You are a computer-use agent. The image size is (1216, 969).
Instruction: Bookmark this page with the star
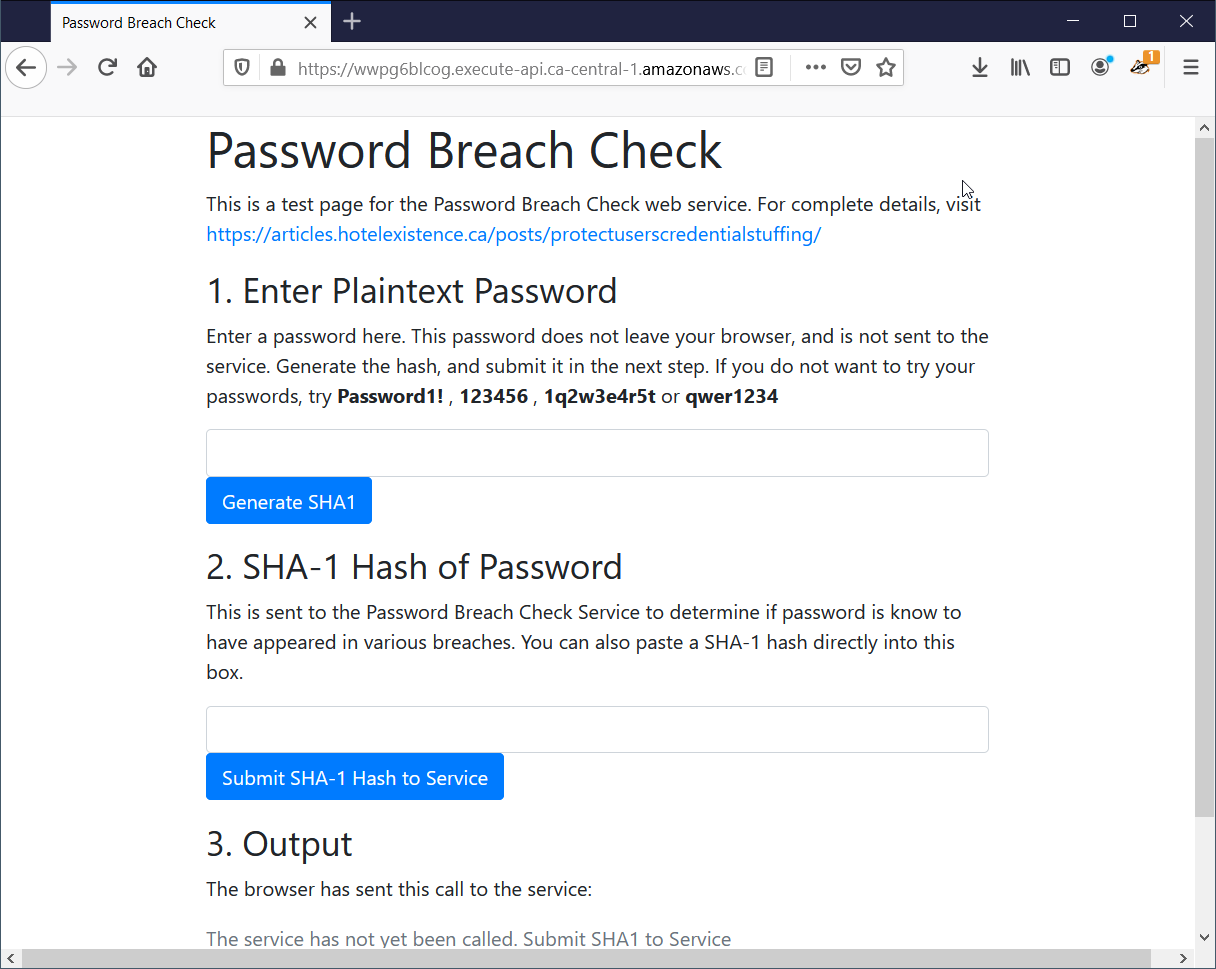[885, 68]
